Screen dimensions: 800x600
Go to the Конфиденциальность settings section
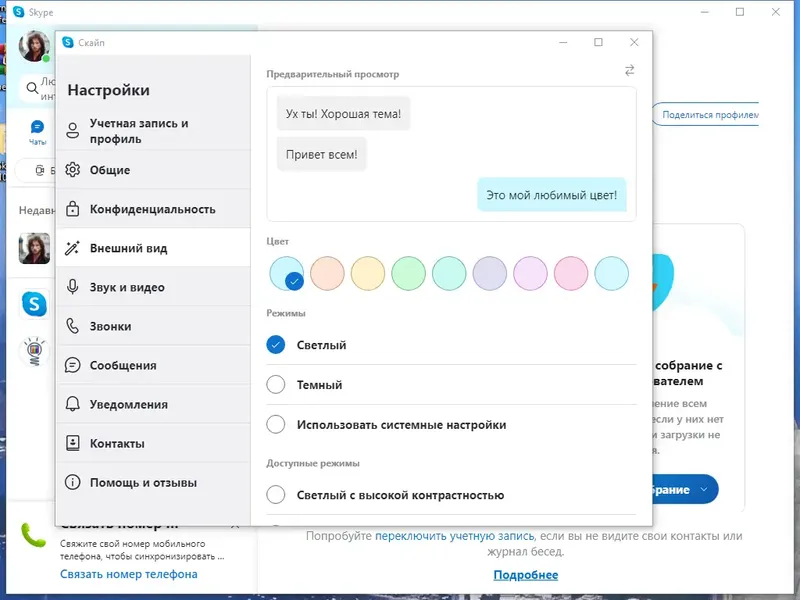click(x=153, y=209)
